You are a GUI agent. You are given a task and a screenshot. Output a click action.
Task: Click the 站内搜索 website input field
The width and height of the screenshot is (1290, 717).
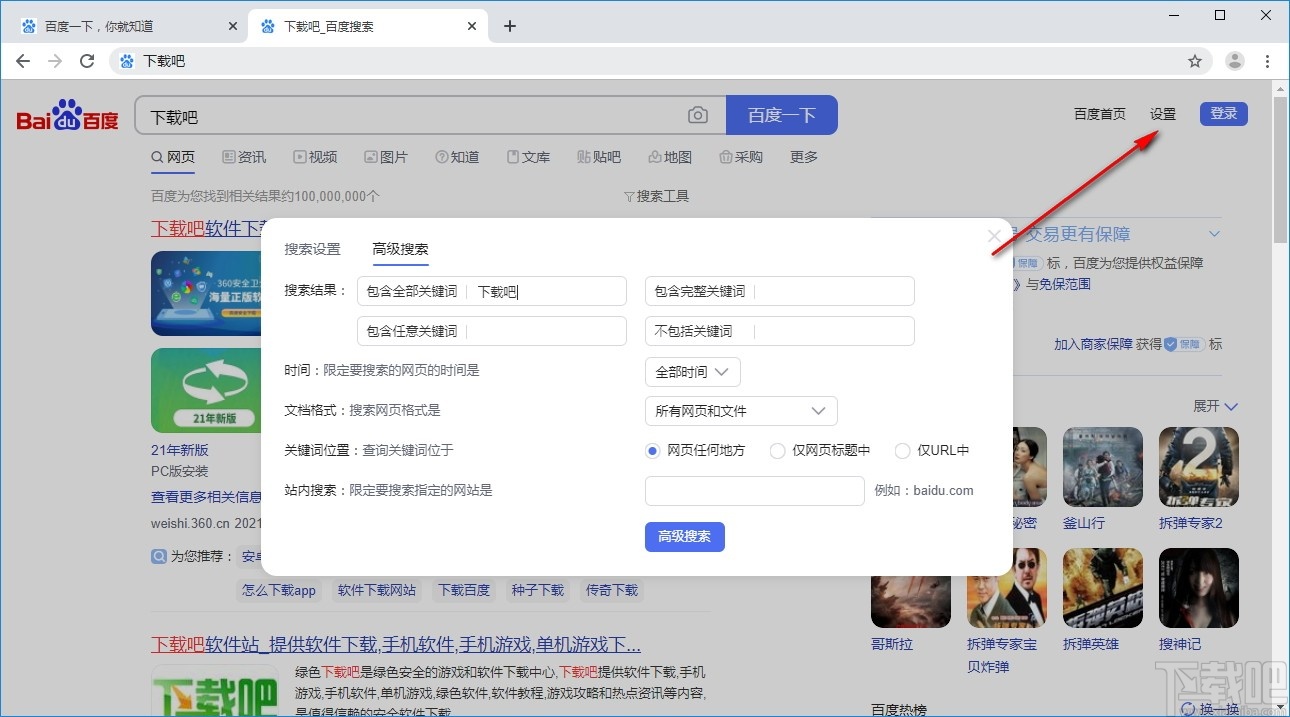click(755, 491)
